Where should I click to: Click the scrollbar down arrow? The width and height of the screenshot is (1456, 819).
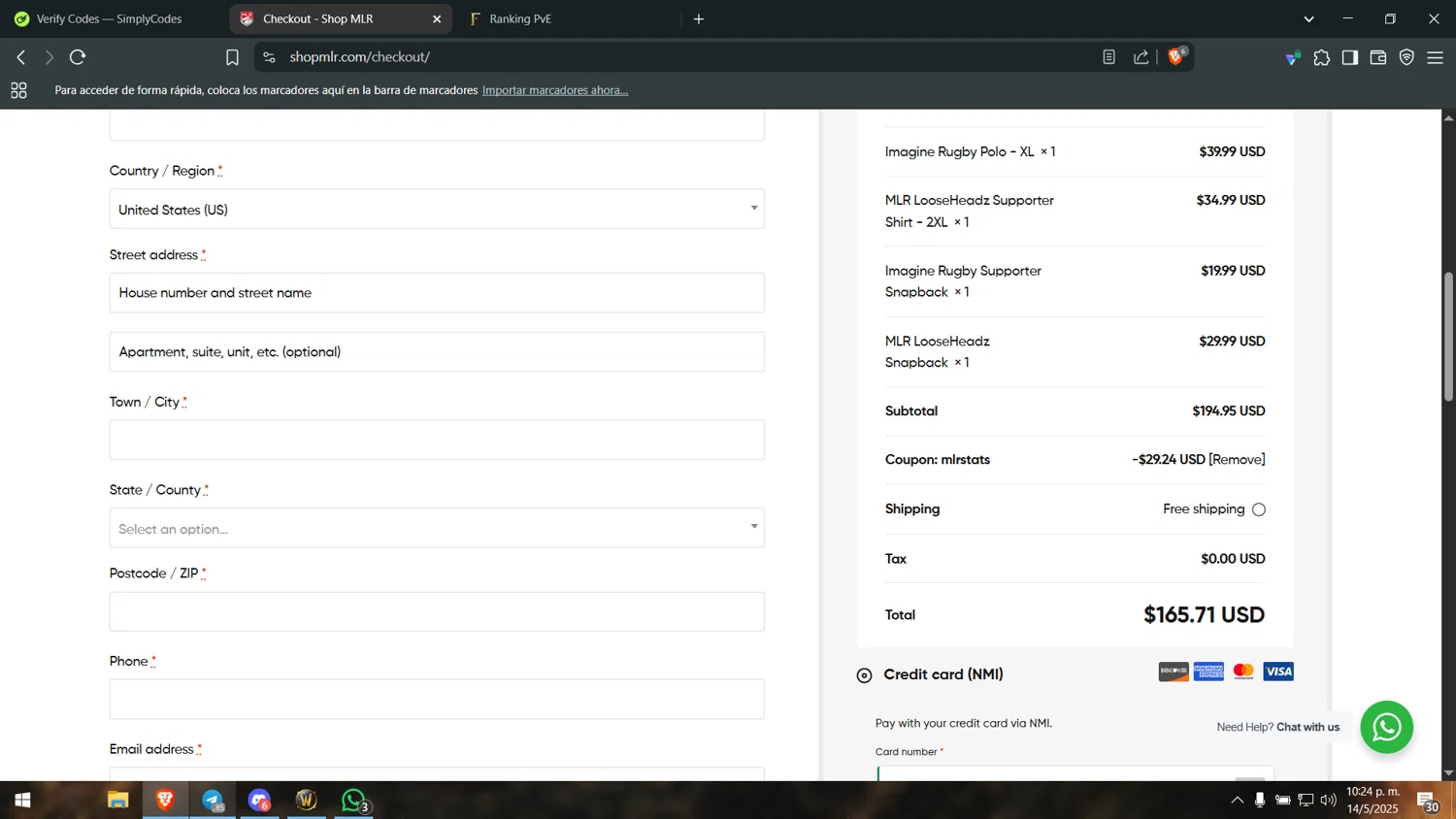(1448, 773)
